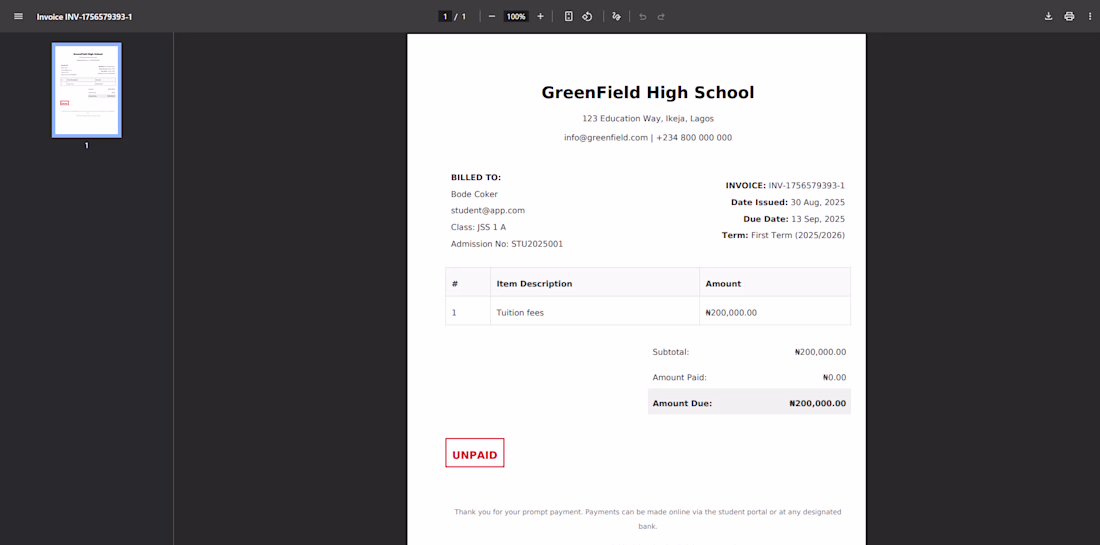Click the address 123 Education Way text

pos(648,119)
